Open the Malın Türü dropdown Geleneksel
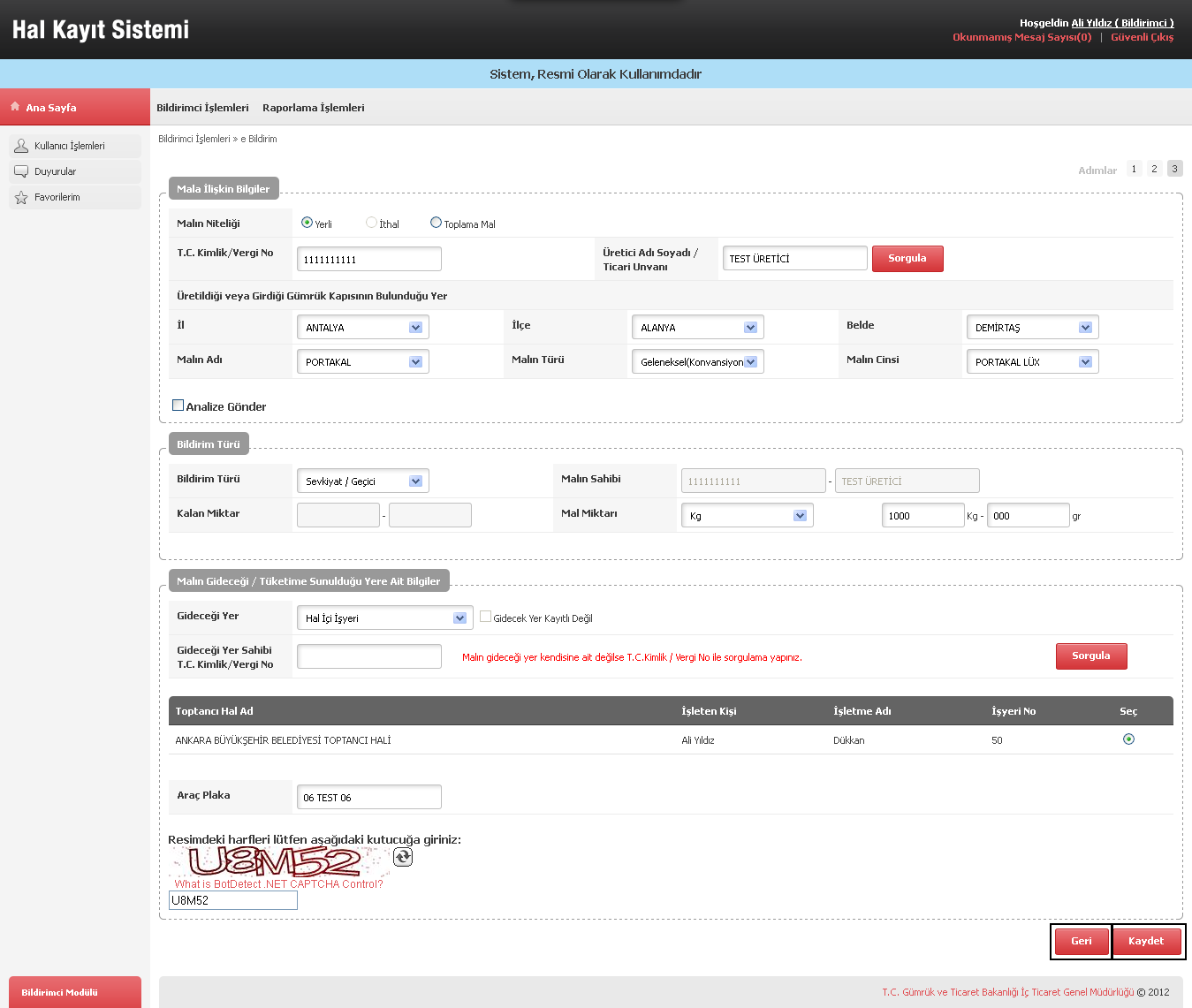This screenshot has height=1008, width=1192. [697, 361]
